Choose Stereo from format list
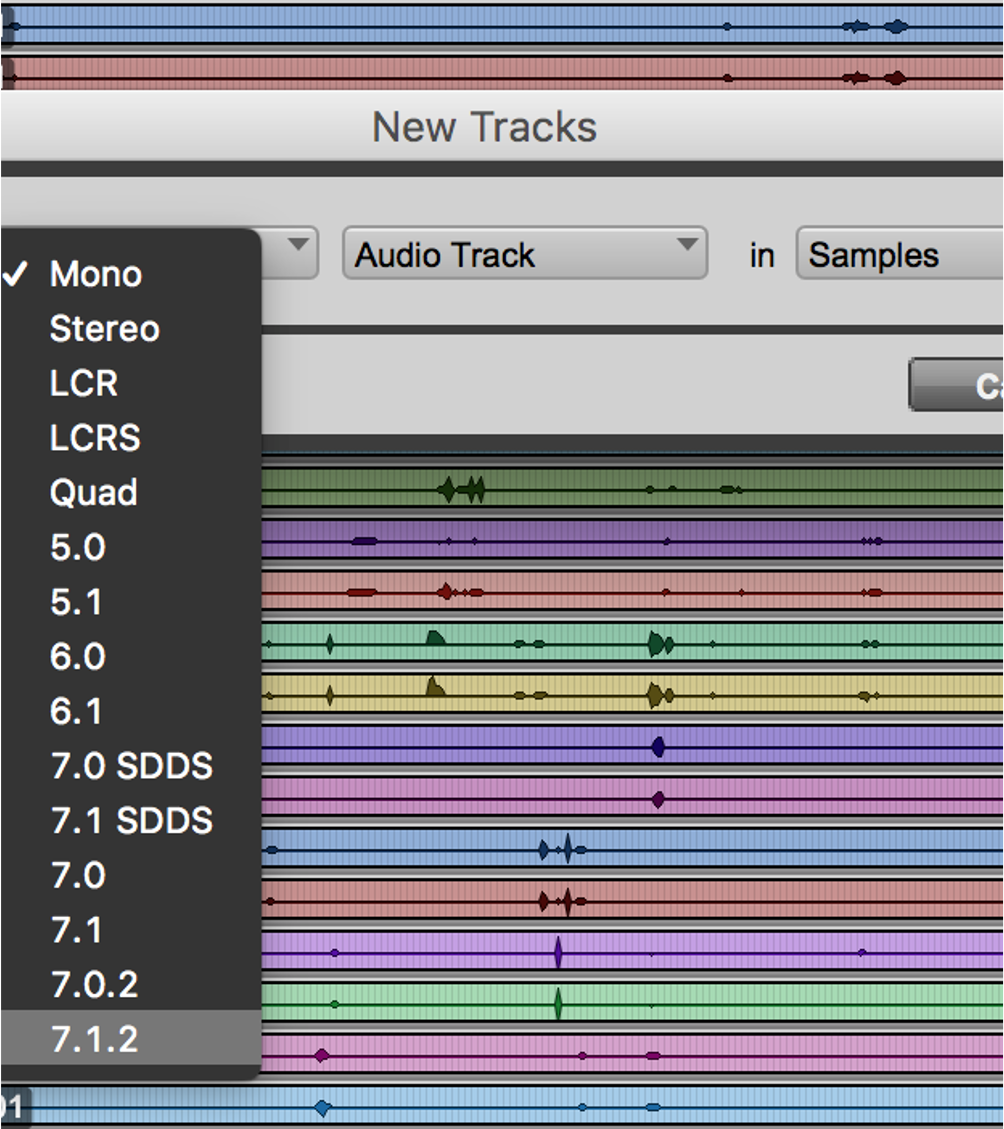 pyautogui.click(x=104, y=329)
